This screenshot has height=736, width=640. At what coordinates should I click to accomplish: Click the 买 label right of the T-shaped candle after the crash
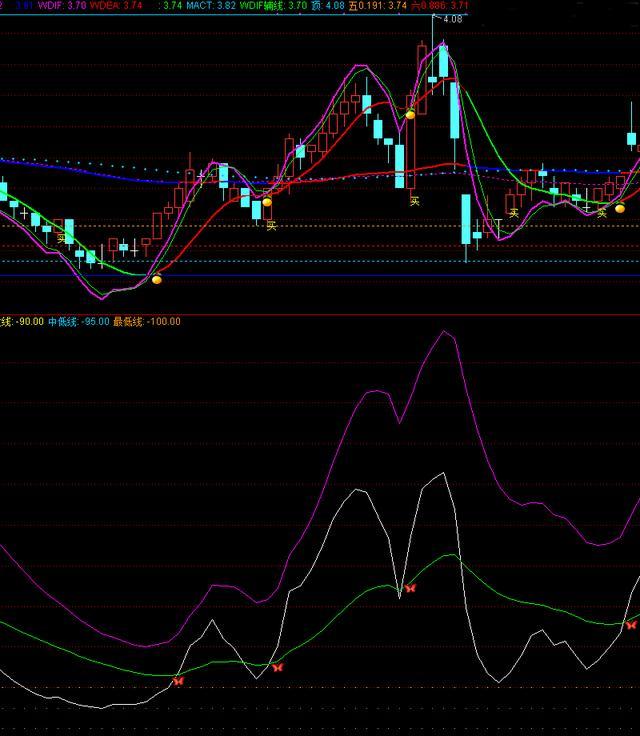(514, 214)
